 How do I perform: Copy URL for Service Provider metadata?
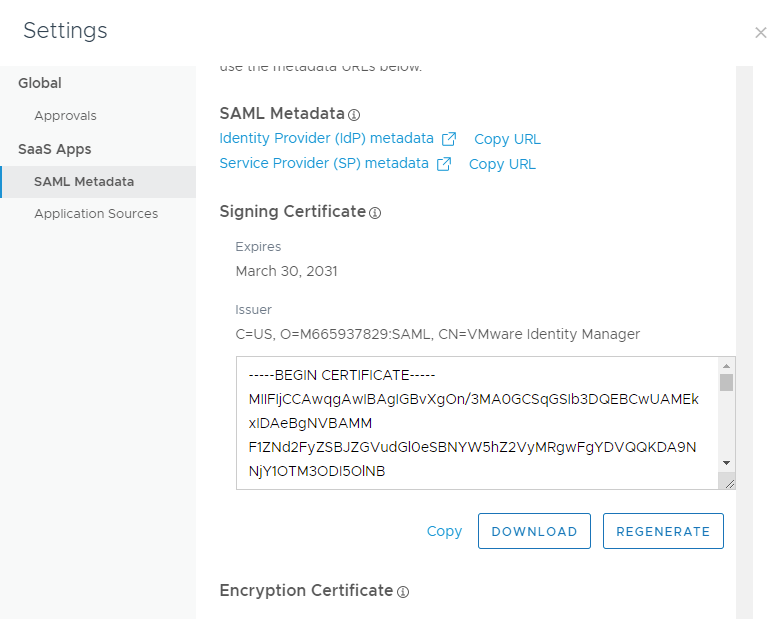tap(502, 165)
